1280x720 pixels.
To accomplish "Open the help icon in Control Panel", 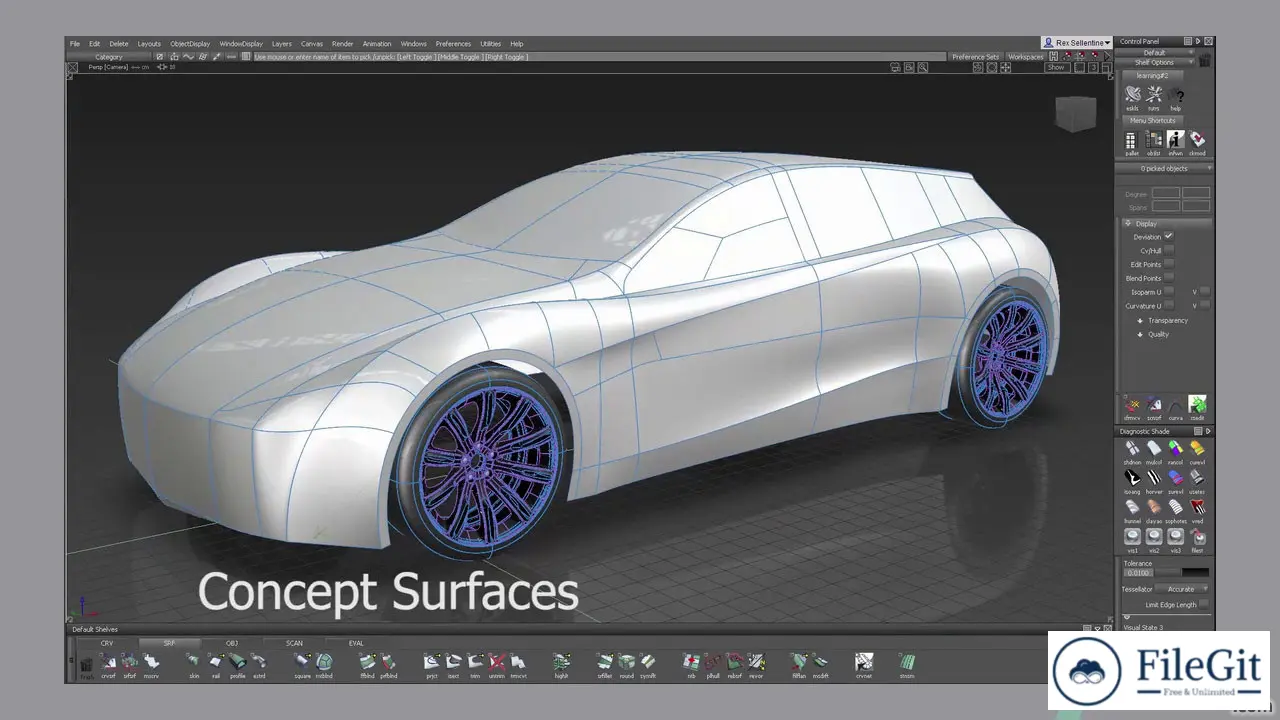I will pyautogui.click(x=1176, y=97).
